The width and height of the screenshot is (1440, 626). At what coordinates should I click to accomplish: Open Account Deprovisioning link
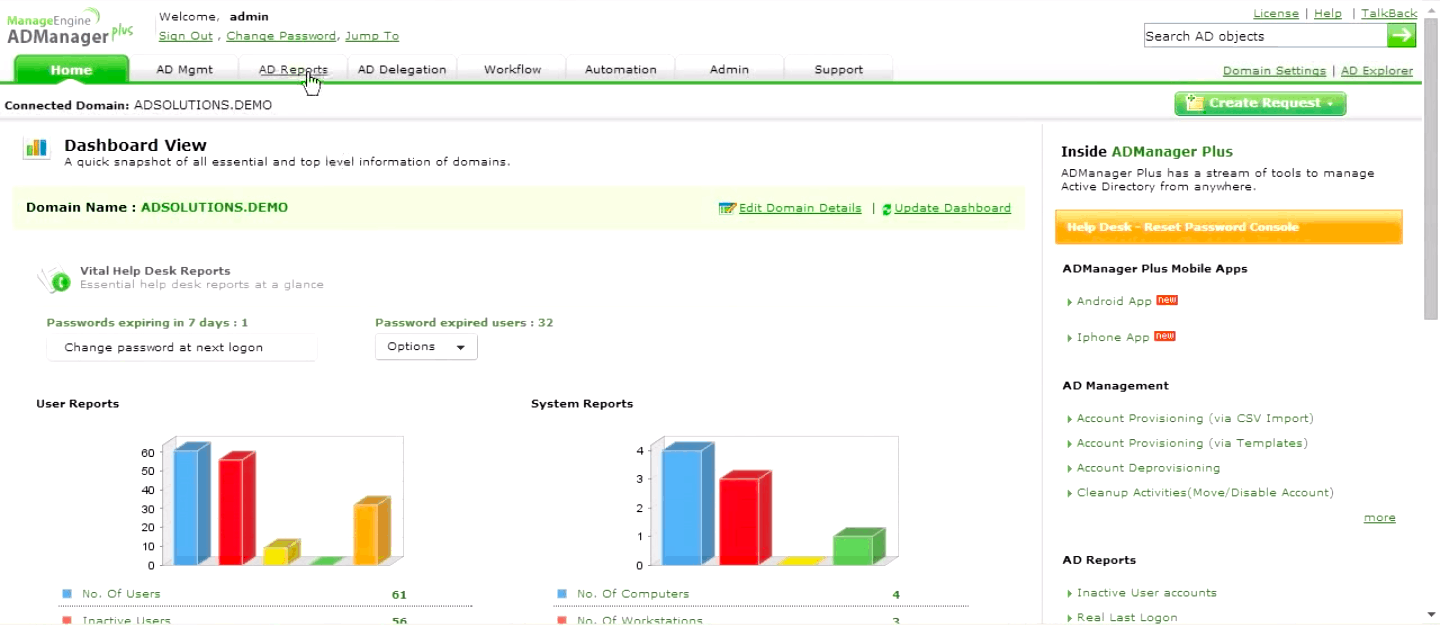tap(1148, 468)
